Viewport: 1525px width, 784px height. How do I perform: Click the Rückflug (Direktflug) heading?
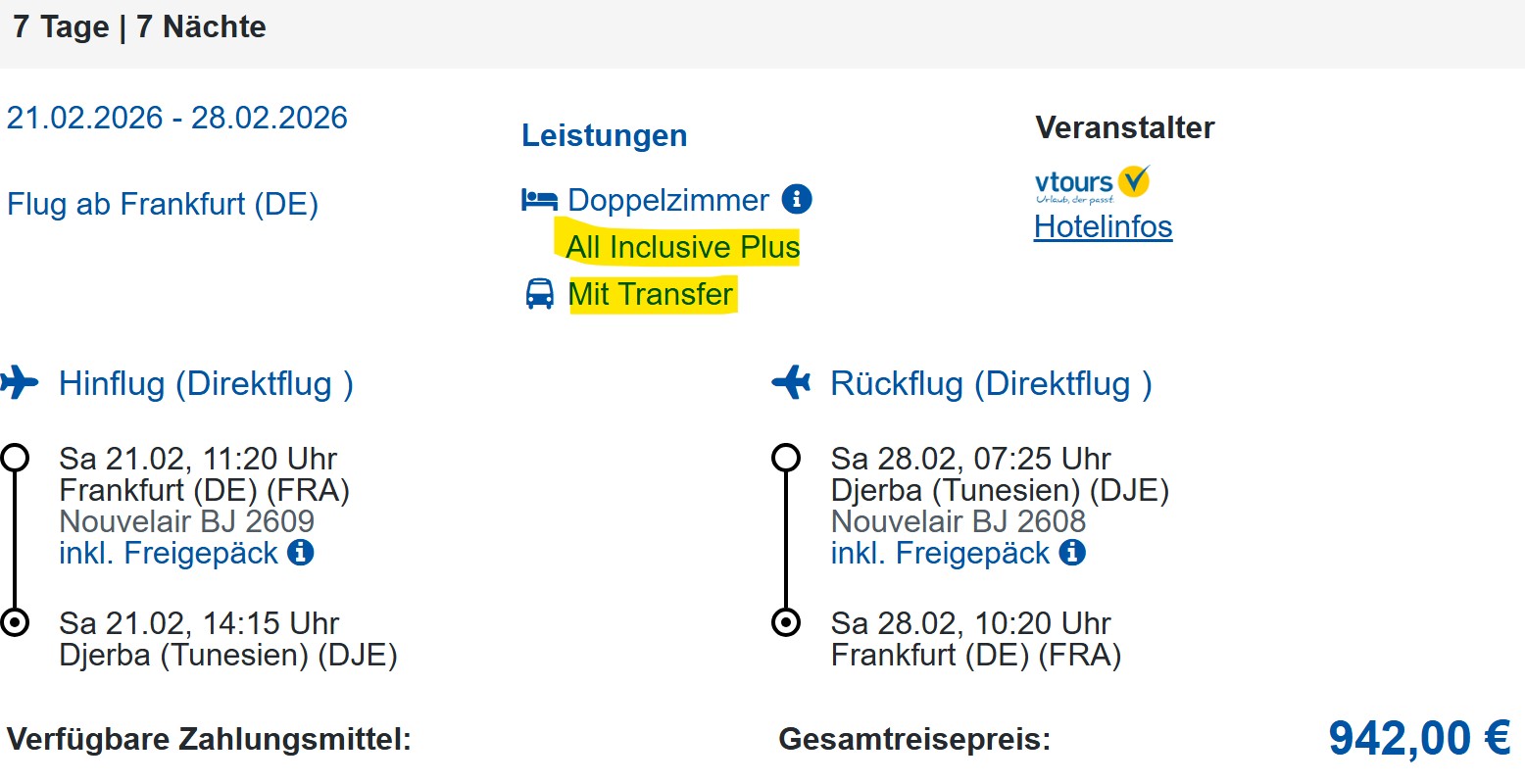991,383
